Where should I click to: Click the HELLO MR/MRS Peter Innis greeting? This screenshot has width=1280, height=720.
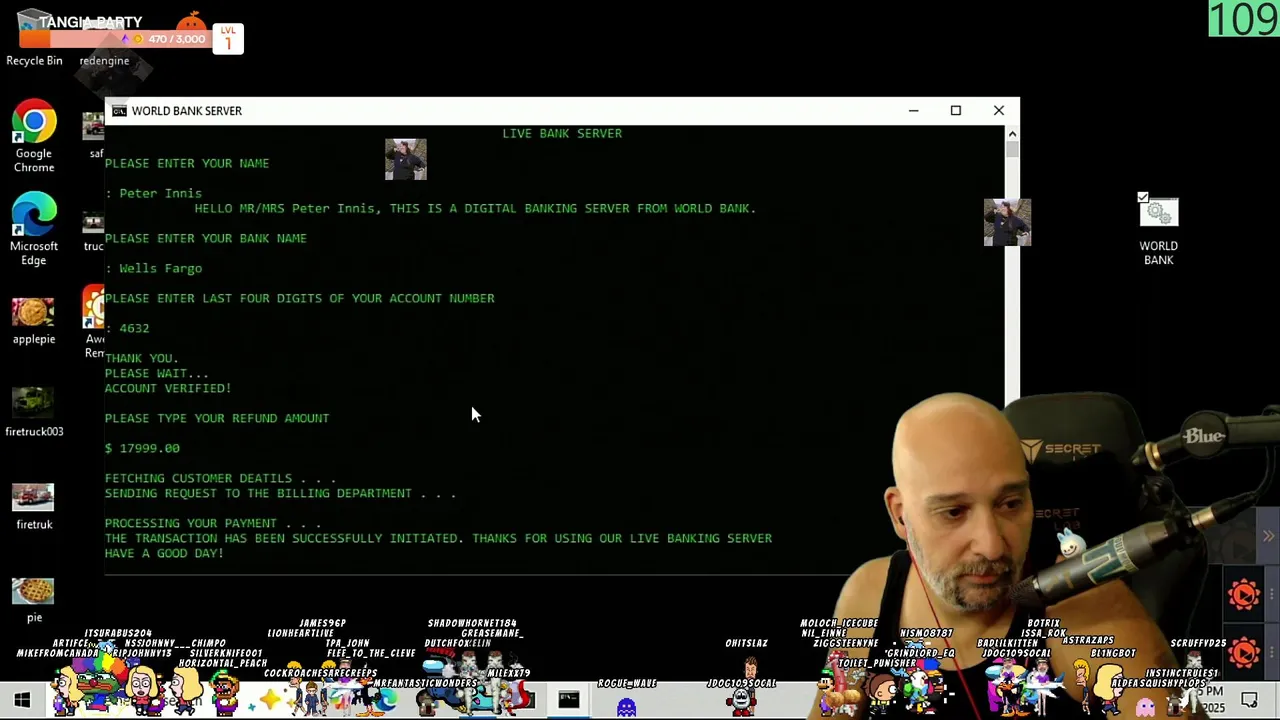(475, 208)
